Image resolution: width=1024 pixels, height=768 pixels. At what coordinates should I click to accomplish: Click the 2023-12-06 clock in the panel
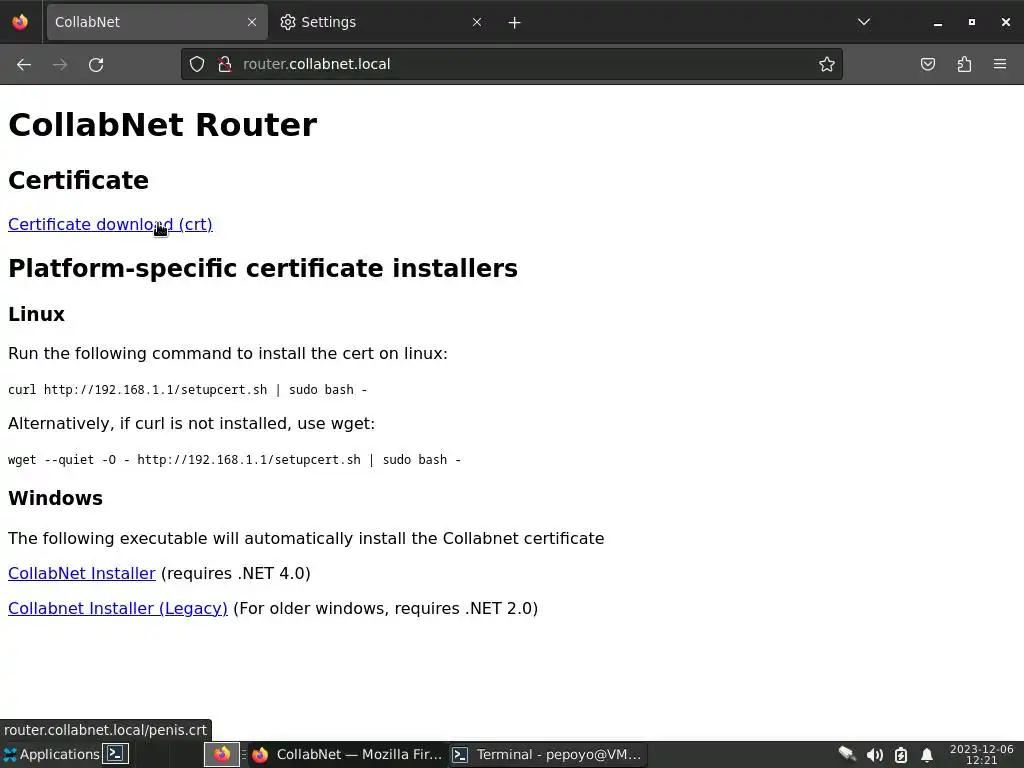point(982,754)
